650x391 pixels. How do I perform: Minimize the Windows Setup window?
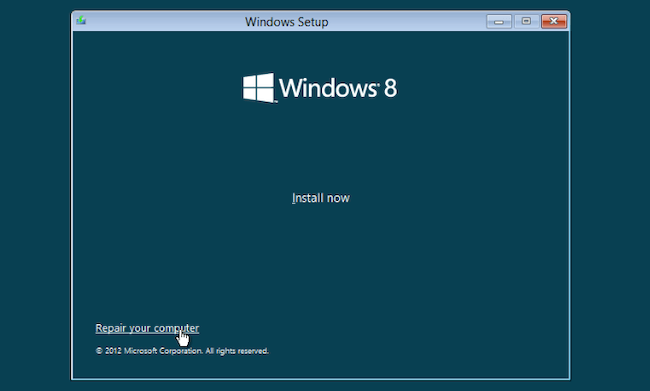499,21
